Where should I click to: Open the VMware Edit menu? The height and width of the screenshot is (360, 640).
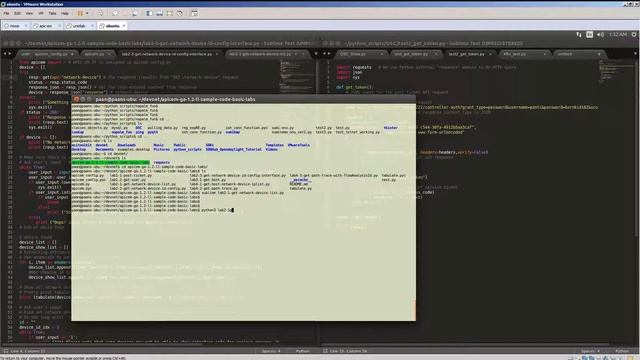click(17, 13)
